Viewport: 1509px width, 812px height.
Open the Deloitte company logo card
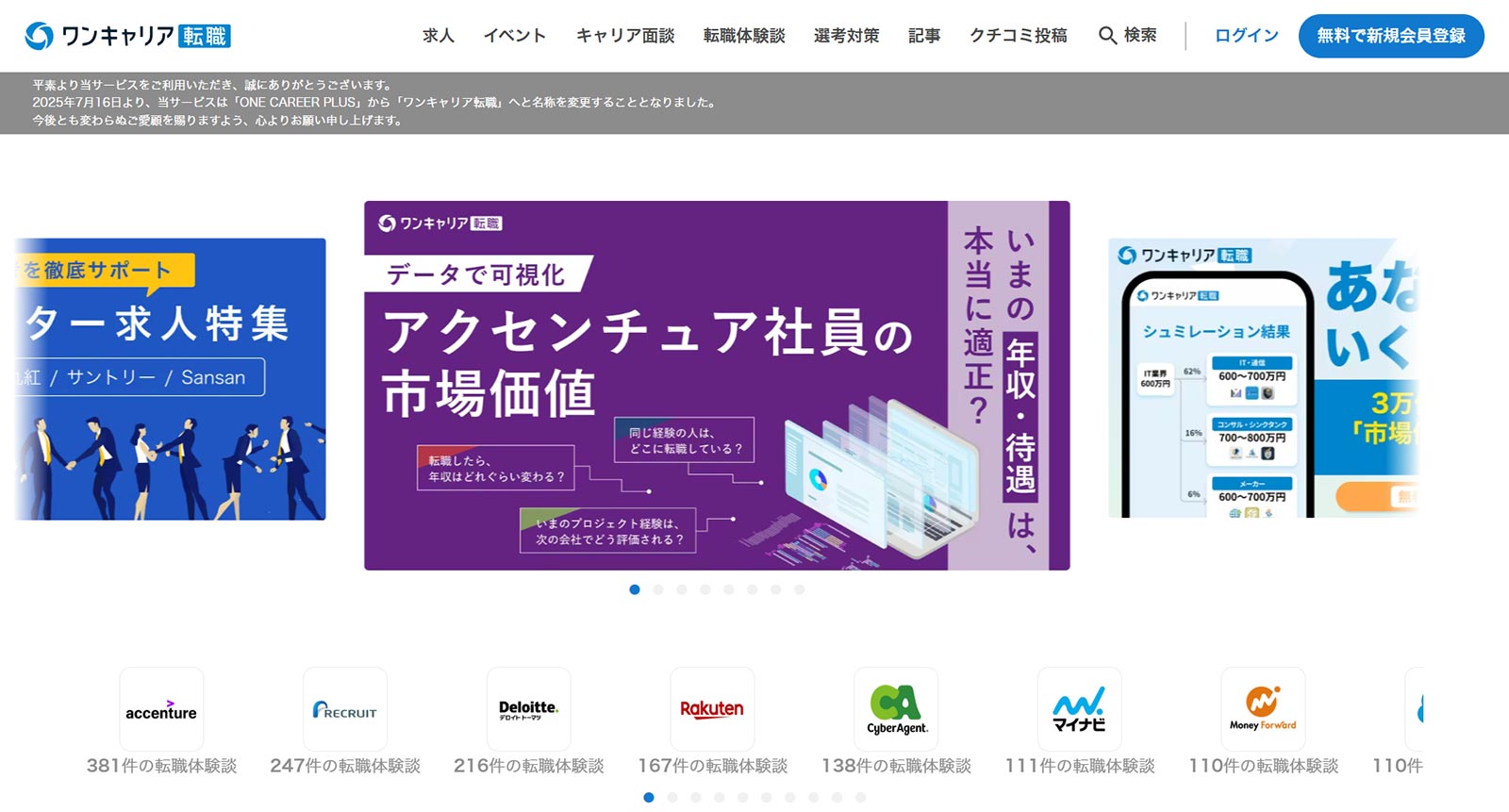point(528,709)
